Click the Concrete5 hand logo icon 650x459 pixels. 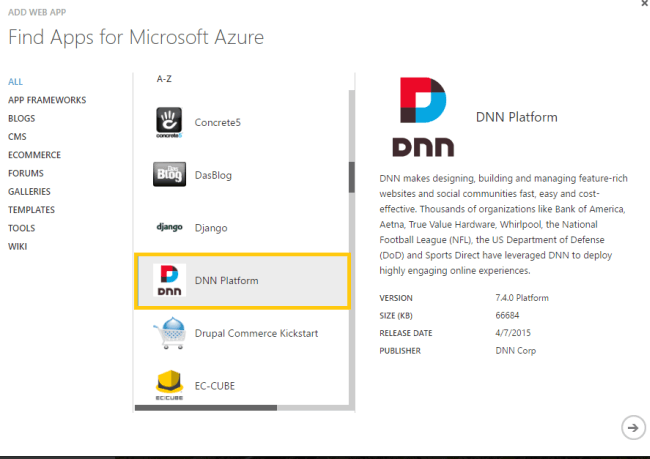point(169,122)
